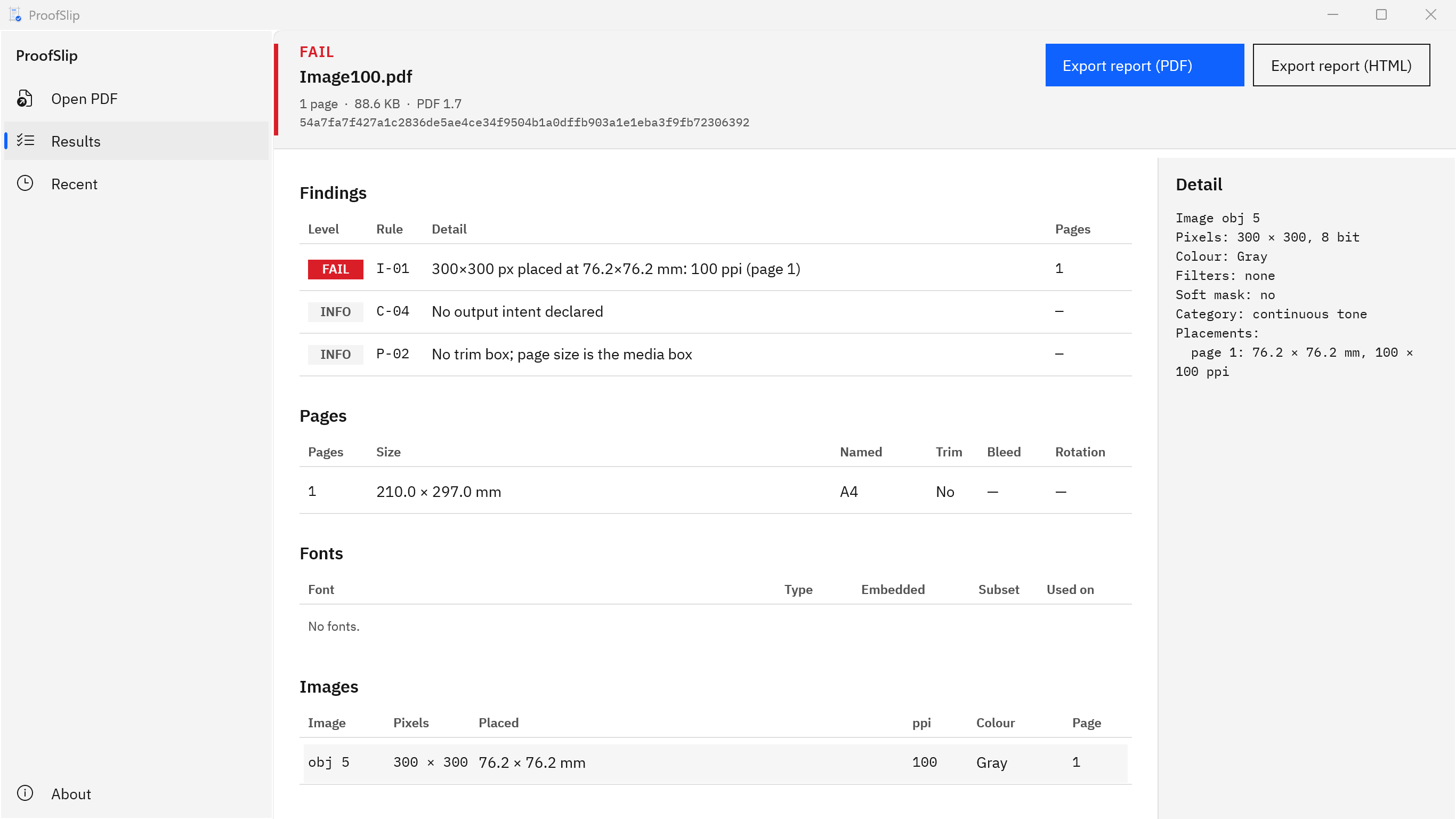Open the Open PDF navigation item
This screenshot has height=819, width=1456.
coord(136,99)
